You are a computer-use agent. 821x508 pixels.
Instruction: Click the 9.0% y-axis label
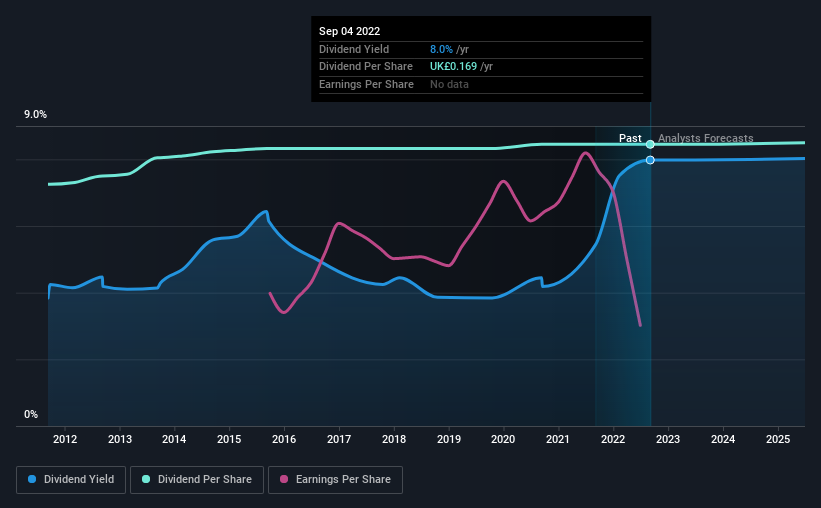[35, 115]
